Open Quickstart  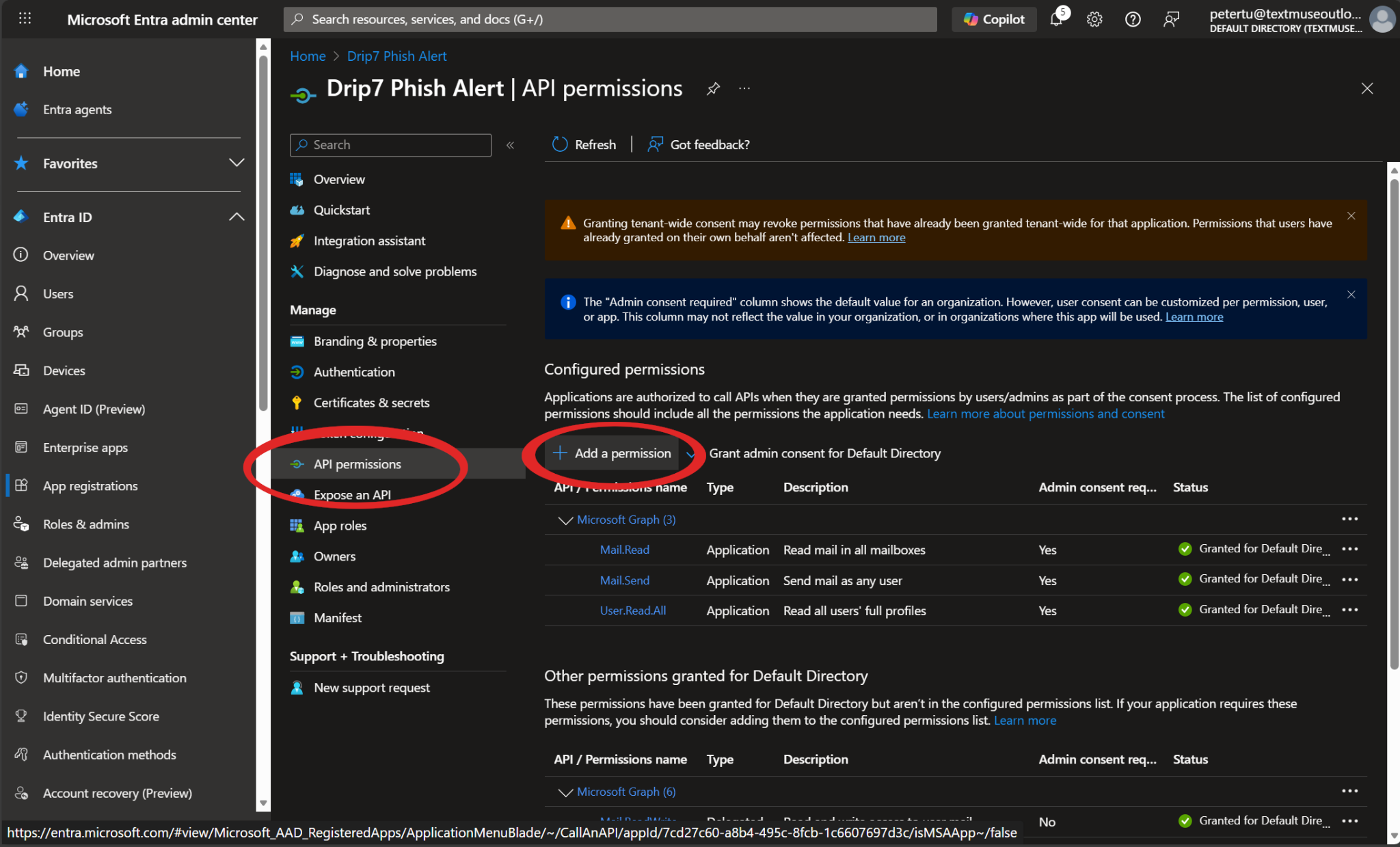(x=342, y=210)
